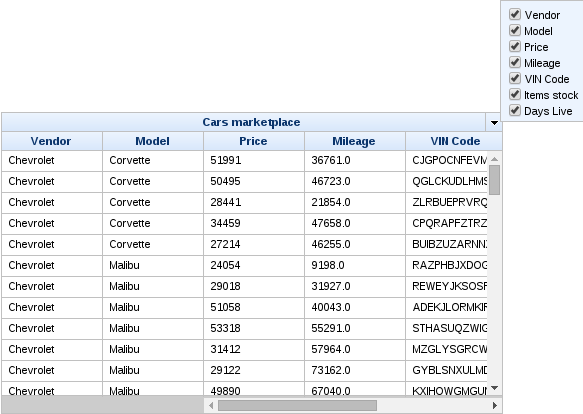Click the Cars marketplace table title
The width and height of the screenshot is (583, 414).
point(251,122)
